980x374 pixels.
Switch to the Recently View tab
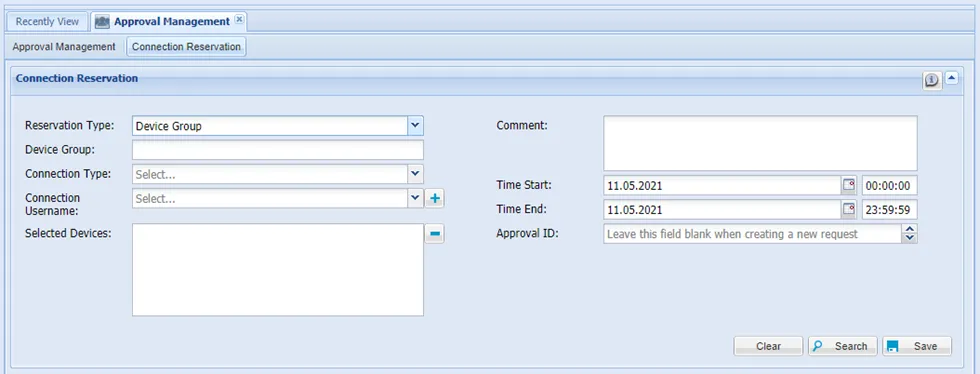(x=48, y=21)
